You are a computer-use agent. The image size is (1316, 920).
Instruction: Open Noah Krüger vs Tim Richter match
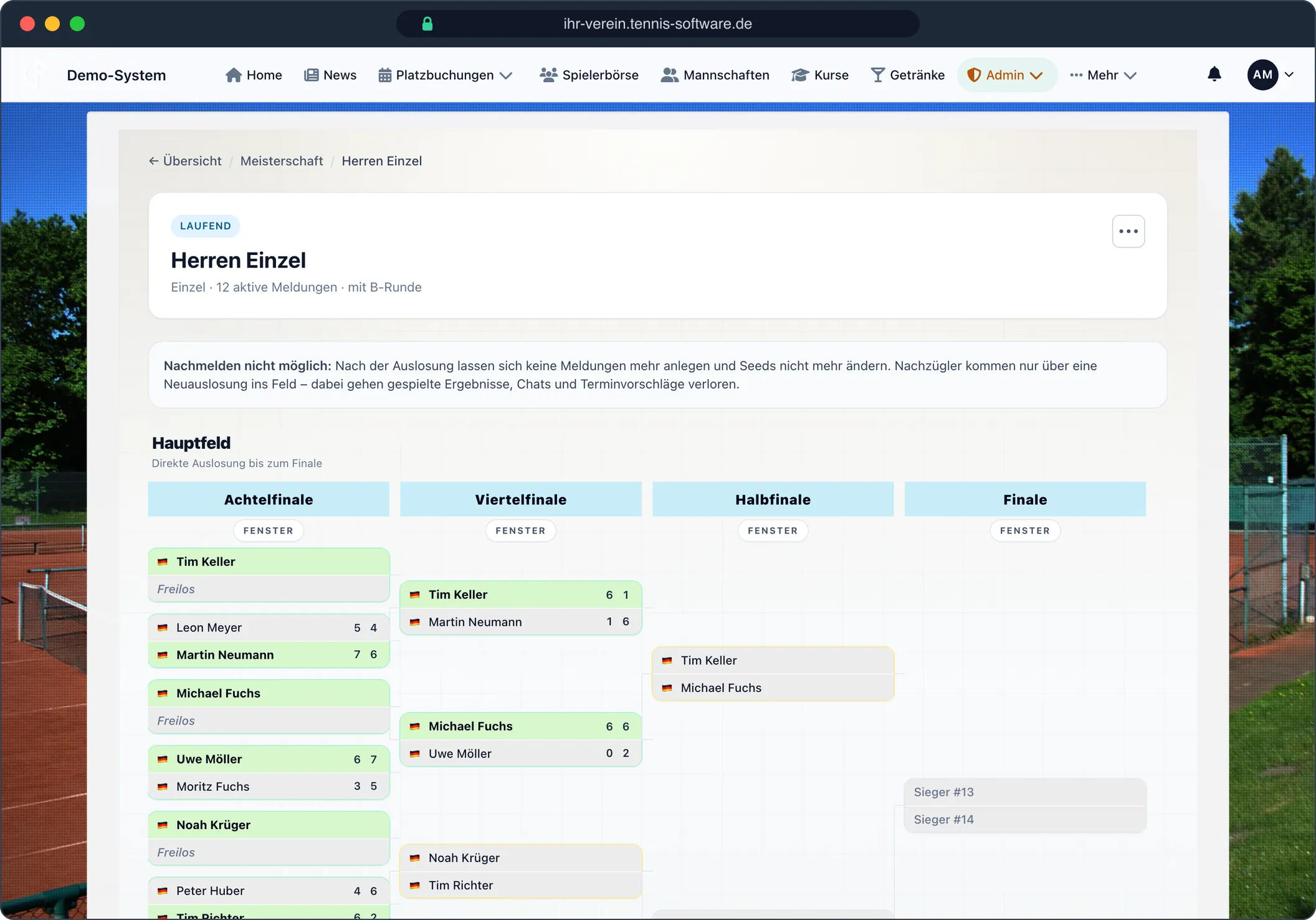tap(521, 871)
